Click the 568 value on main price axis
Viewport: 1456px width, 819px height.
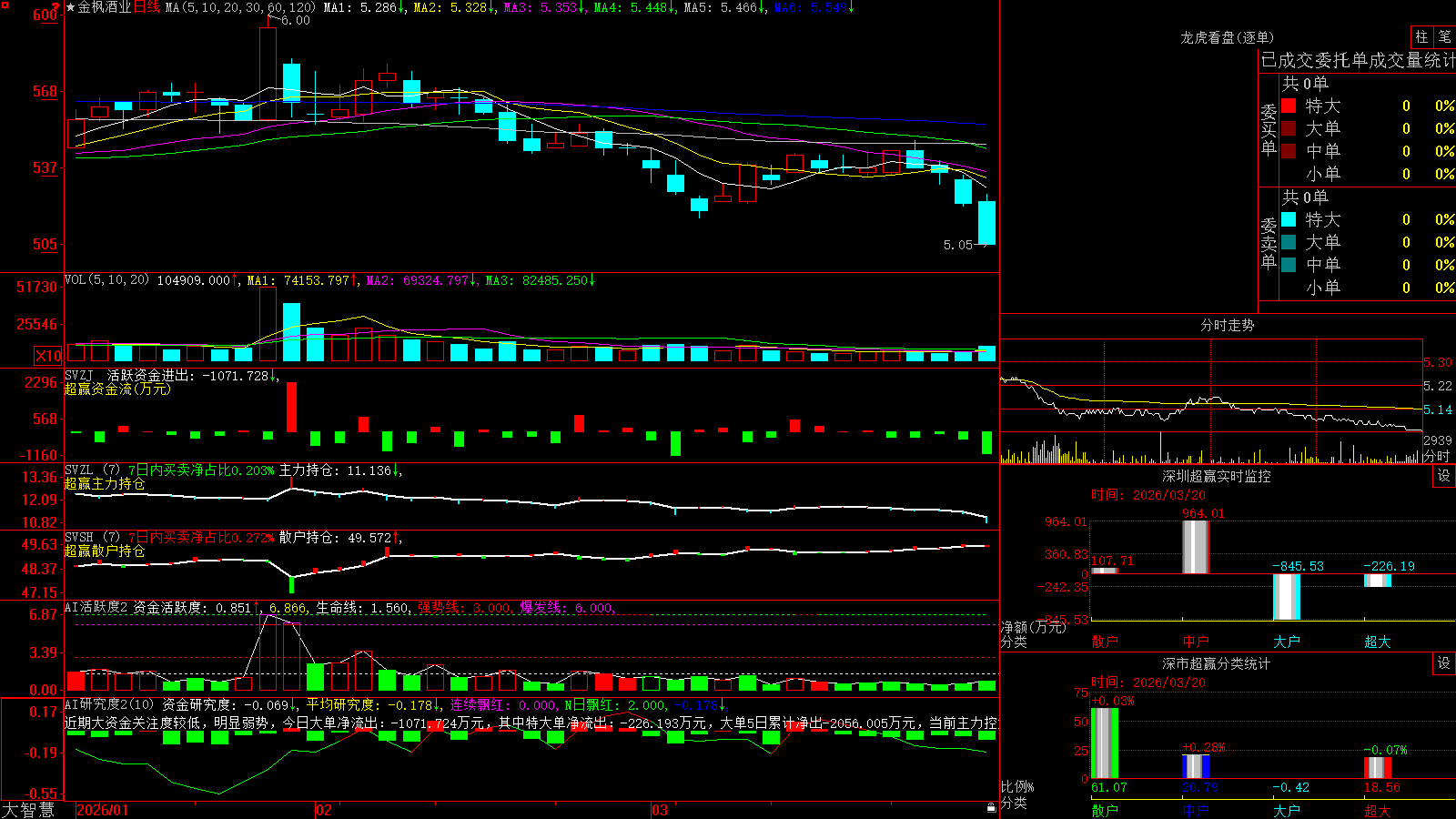pyautogui.click(x=45, y=91)
